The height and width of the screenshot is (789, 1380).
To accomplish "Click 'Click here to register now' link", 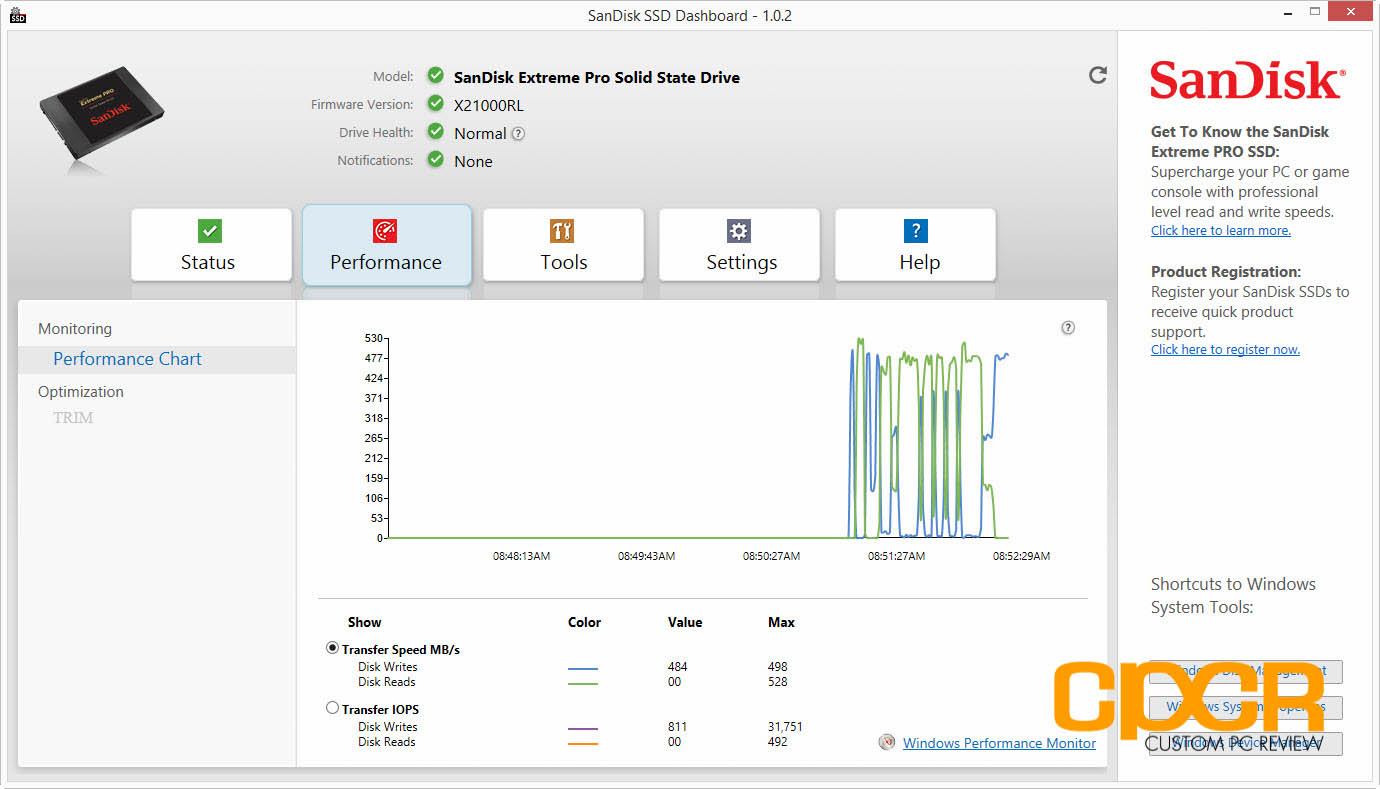I will pyautogui.click(x=1225, y=350).
